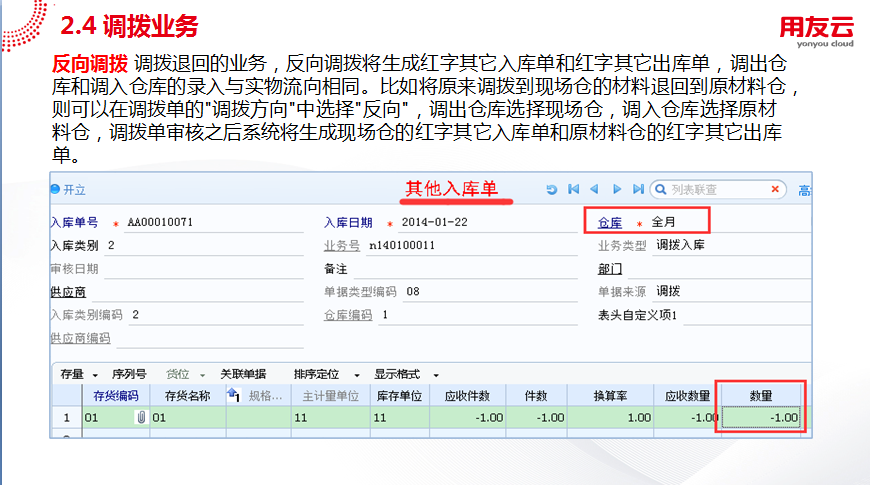Click the 存货编码 column header
The image size is (870, 485).
115,396
